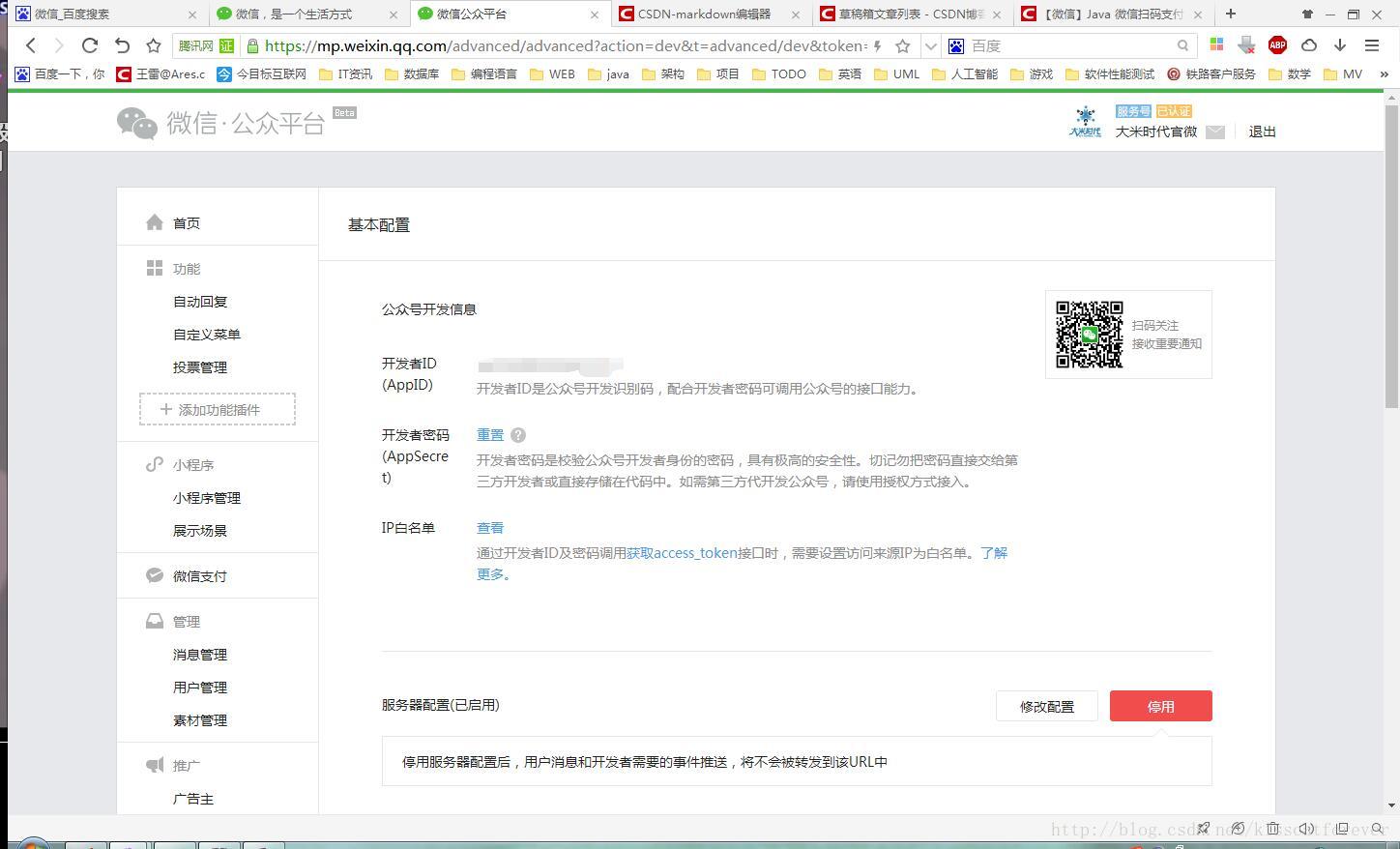This screenshot has width=1400, height=849.
Task: Reload the page with the refresh icon
Action: (x=90, y=45)
